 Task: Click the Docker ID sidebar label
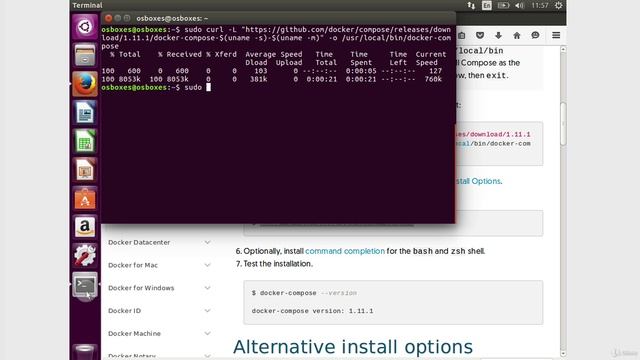pyautogui.click(x=124, y=311)
